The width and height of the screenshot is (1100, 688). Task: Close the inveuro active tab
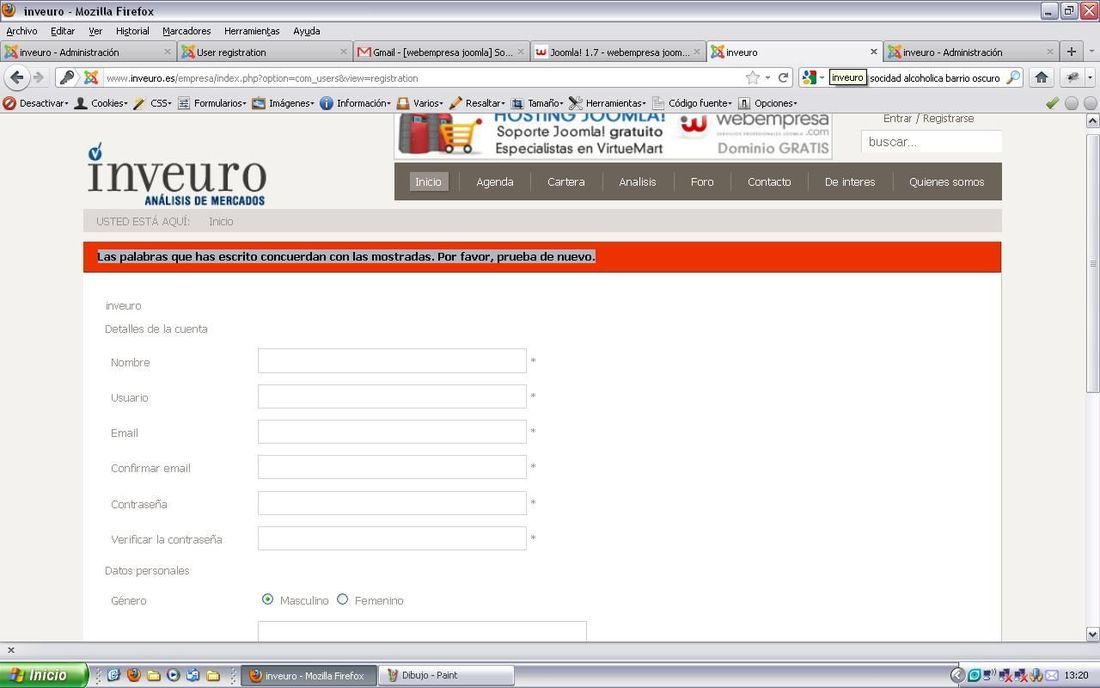873,52
